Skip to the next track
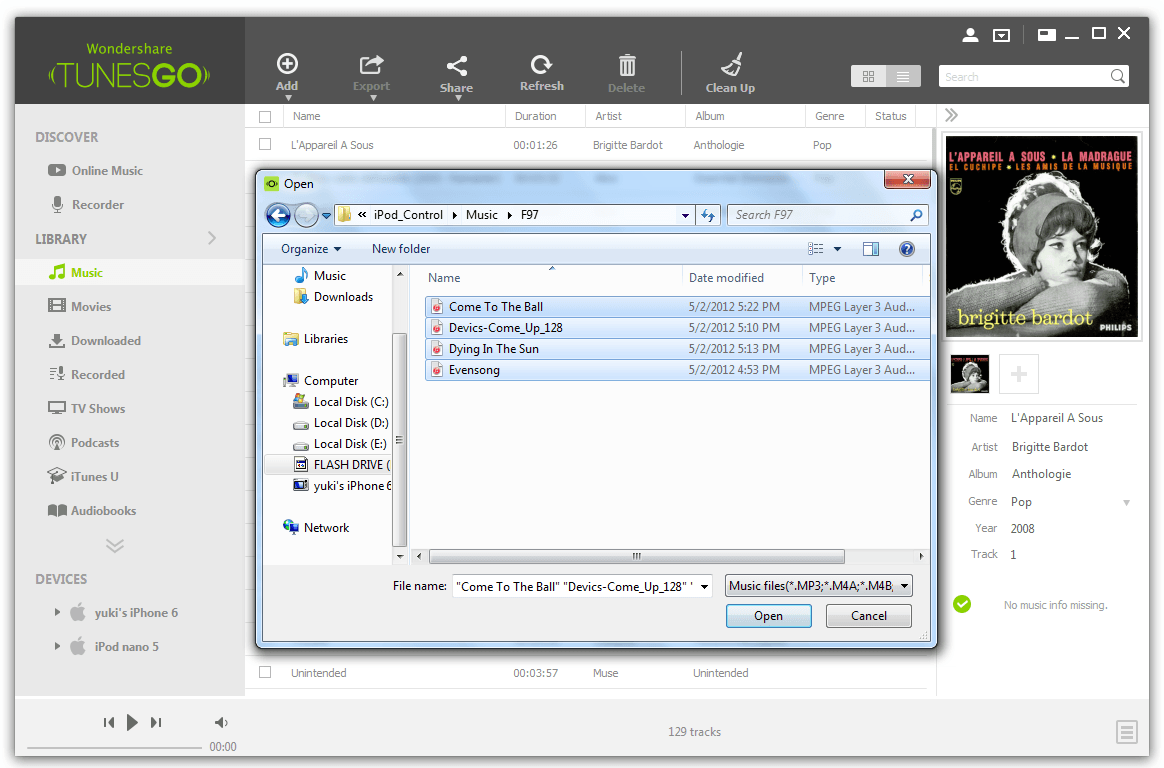Screen dimensions: 1164x768 pyautogui.click(x=156, y=723)
